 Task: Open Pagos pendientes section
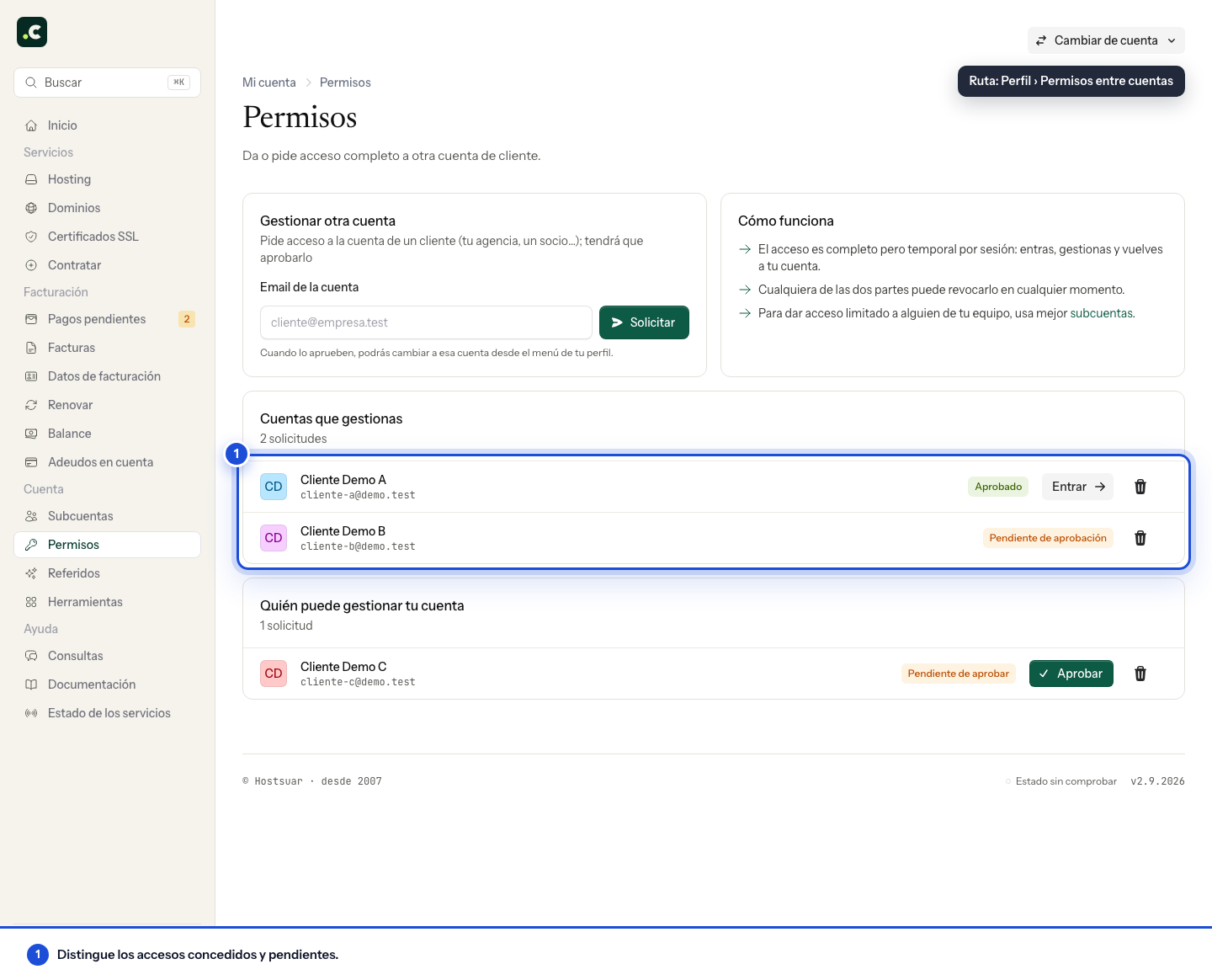(108, 319)
